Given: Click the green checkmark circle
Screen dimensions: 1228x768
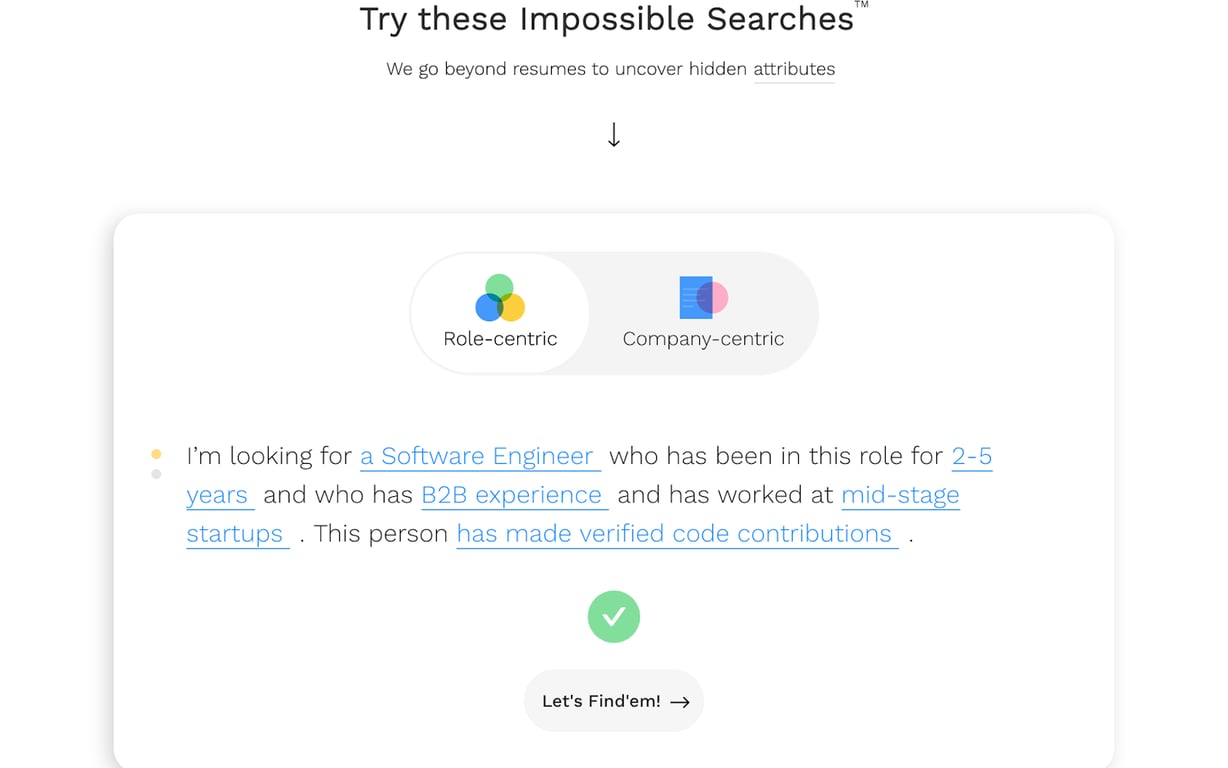Looking at the screenshot, I should point(614,616).
